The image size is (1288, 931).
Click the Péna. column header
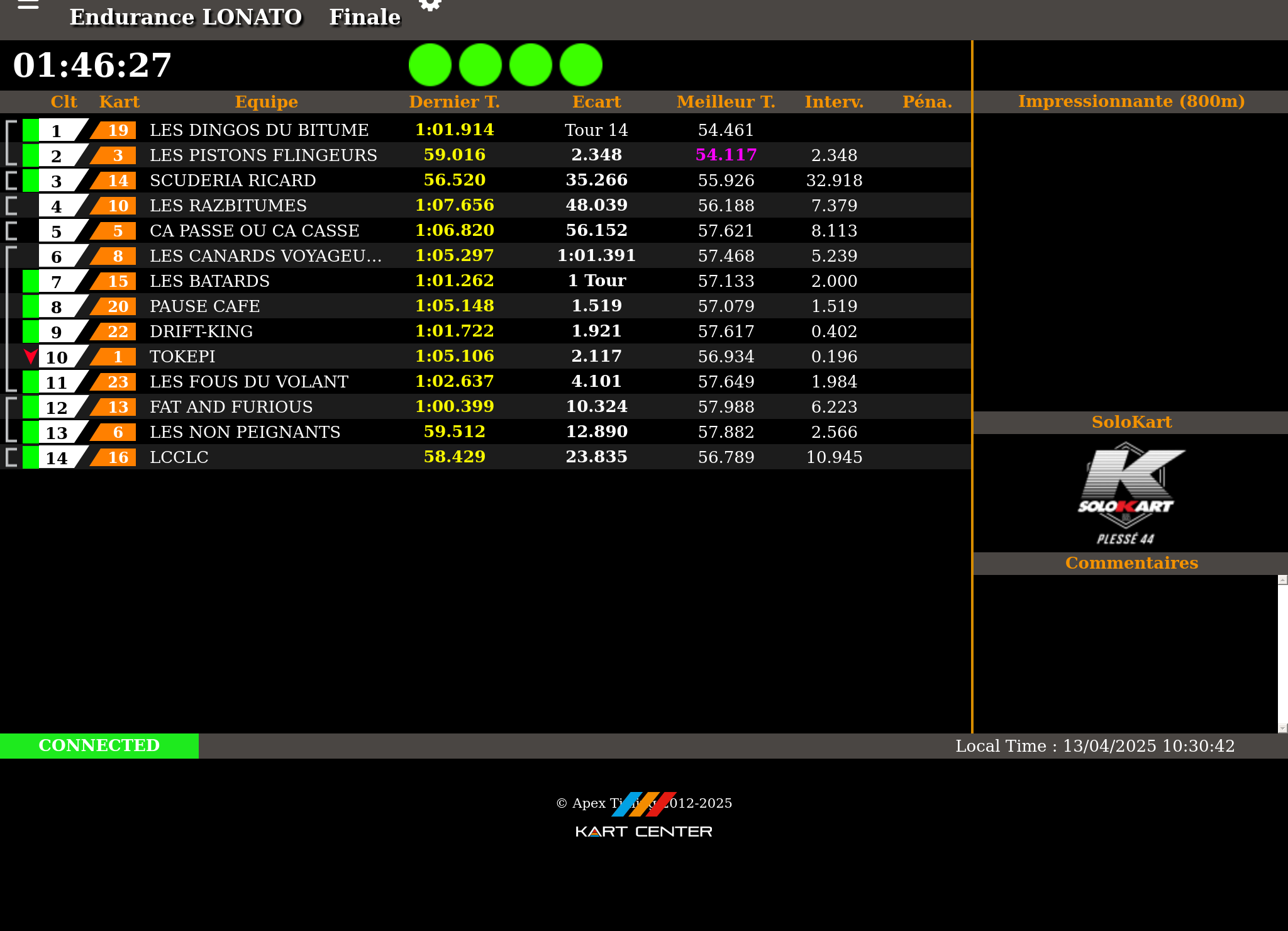point(928,102)
